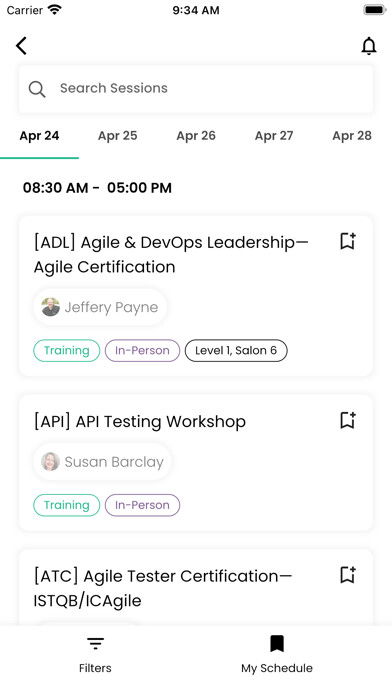Bookmark the API Testing Workshop session
The image size is (392, 696).
[348, 420]
